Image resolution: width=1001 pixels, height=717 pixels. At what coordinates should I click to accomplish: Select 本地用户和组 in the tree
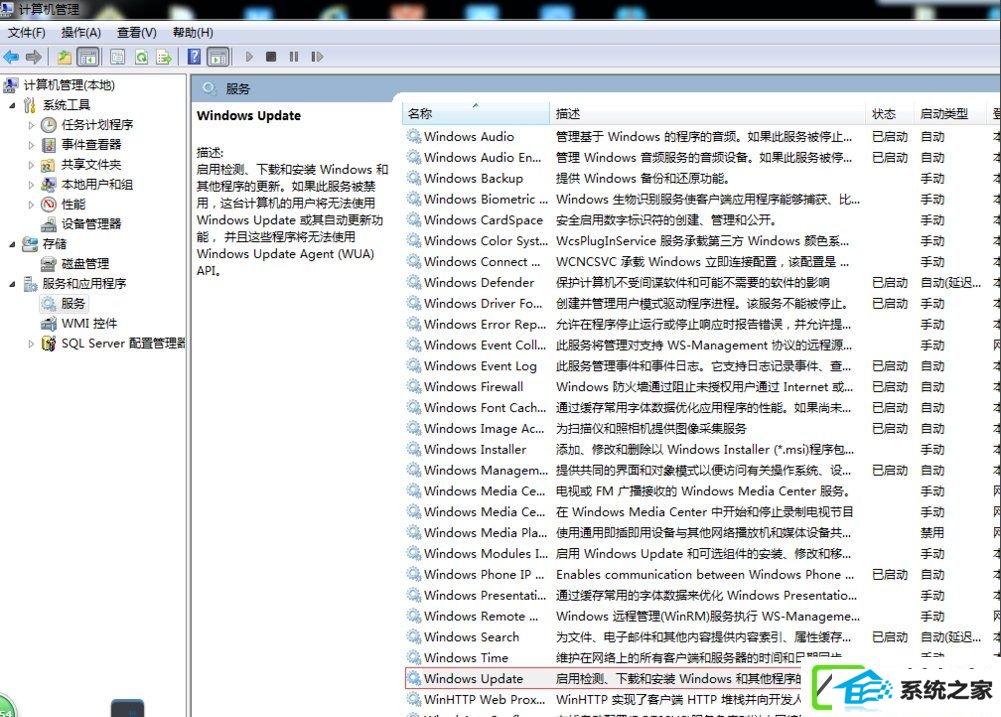tap(97, 185)
